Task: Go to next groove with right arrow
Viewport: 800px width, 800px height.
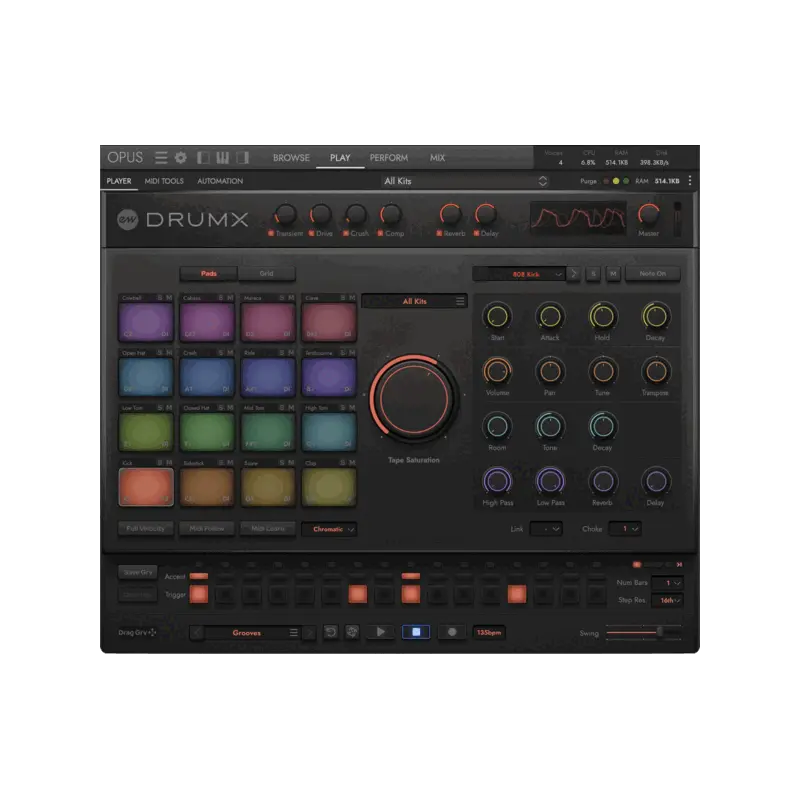Action: pos(309,633)
